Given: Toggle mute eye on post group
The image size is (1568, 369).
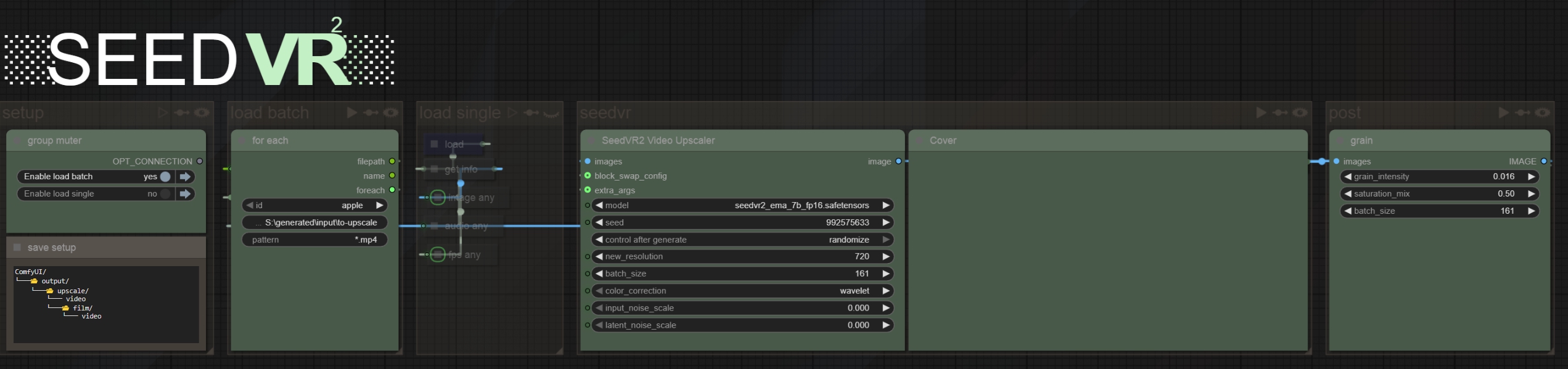Looking at the screenshot, I should click(1543, 113).
